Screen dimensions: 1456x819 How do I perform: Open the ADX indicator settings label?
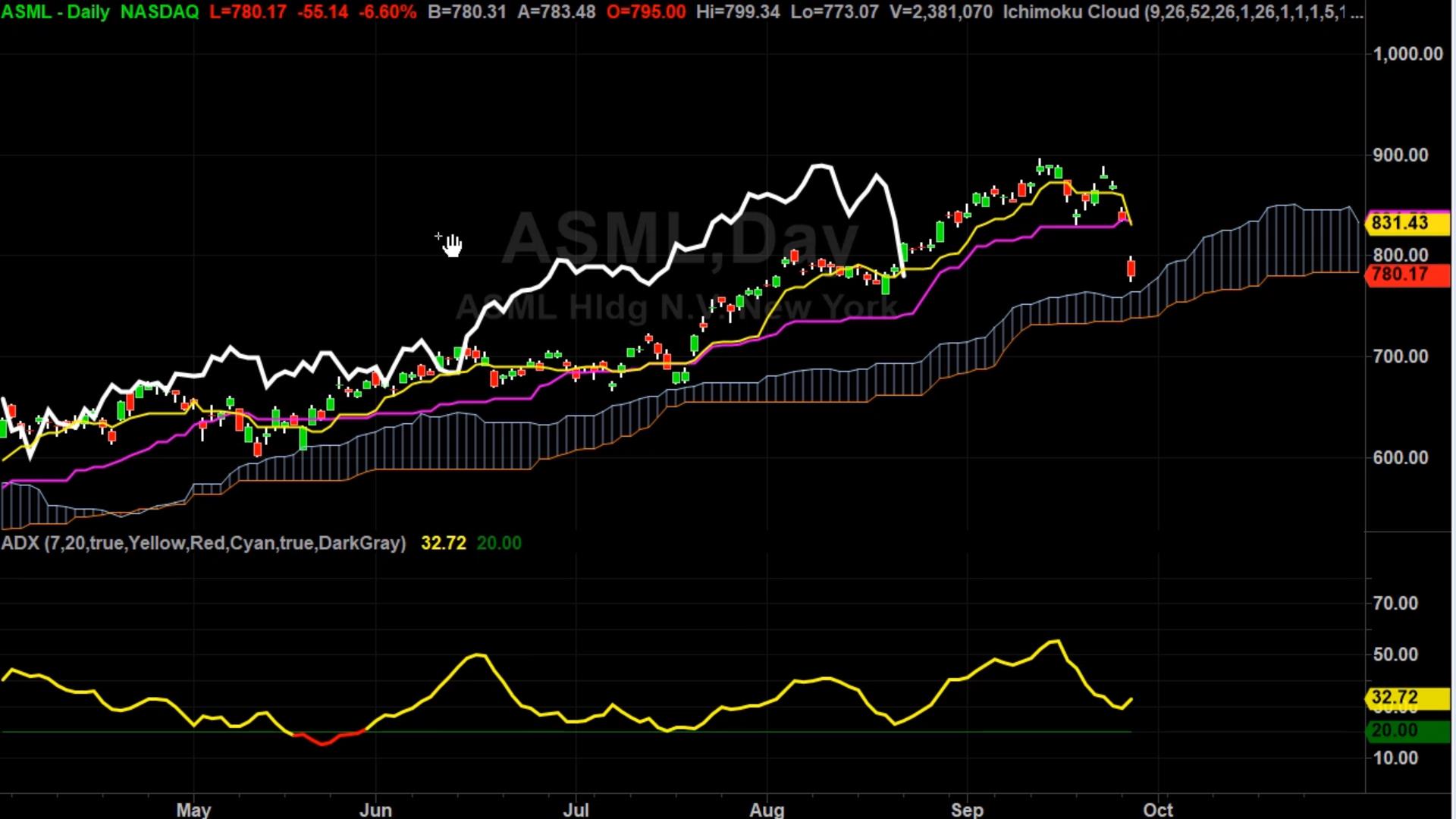click(x=204, y=543)
